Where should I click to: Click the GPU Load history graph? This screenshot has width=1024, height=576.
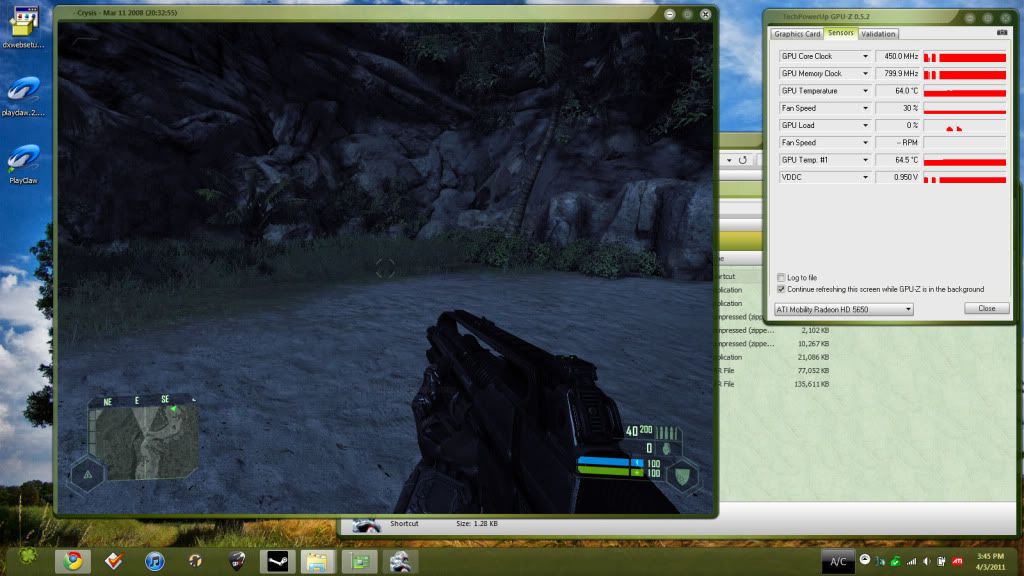point(965,125)
